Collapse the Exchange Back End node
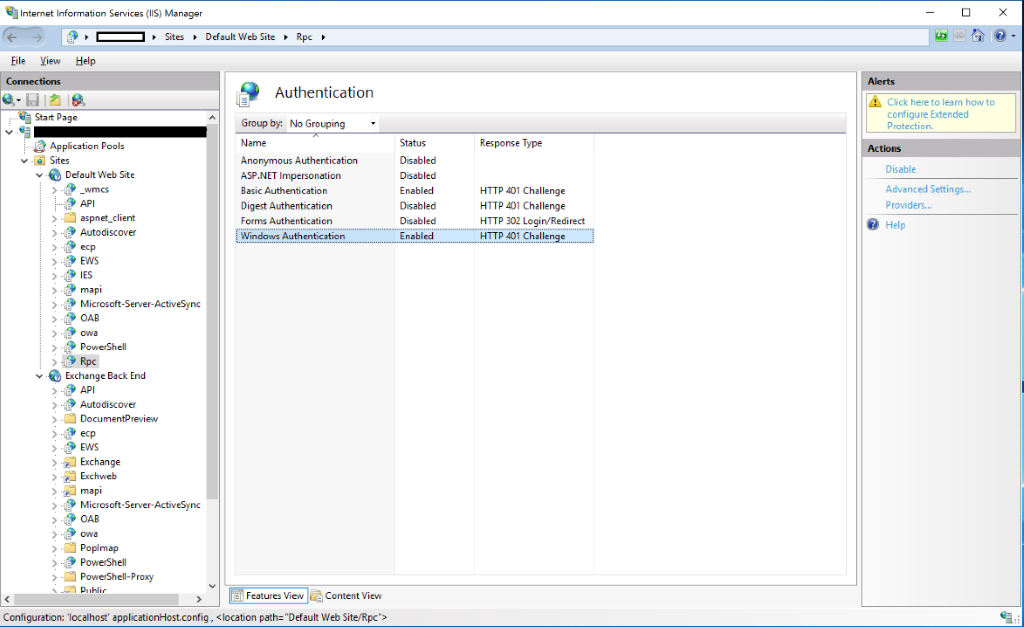1024x627 pixels. point(40,376)
